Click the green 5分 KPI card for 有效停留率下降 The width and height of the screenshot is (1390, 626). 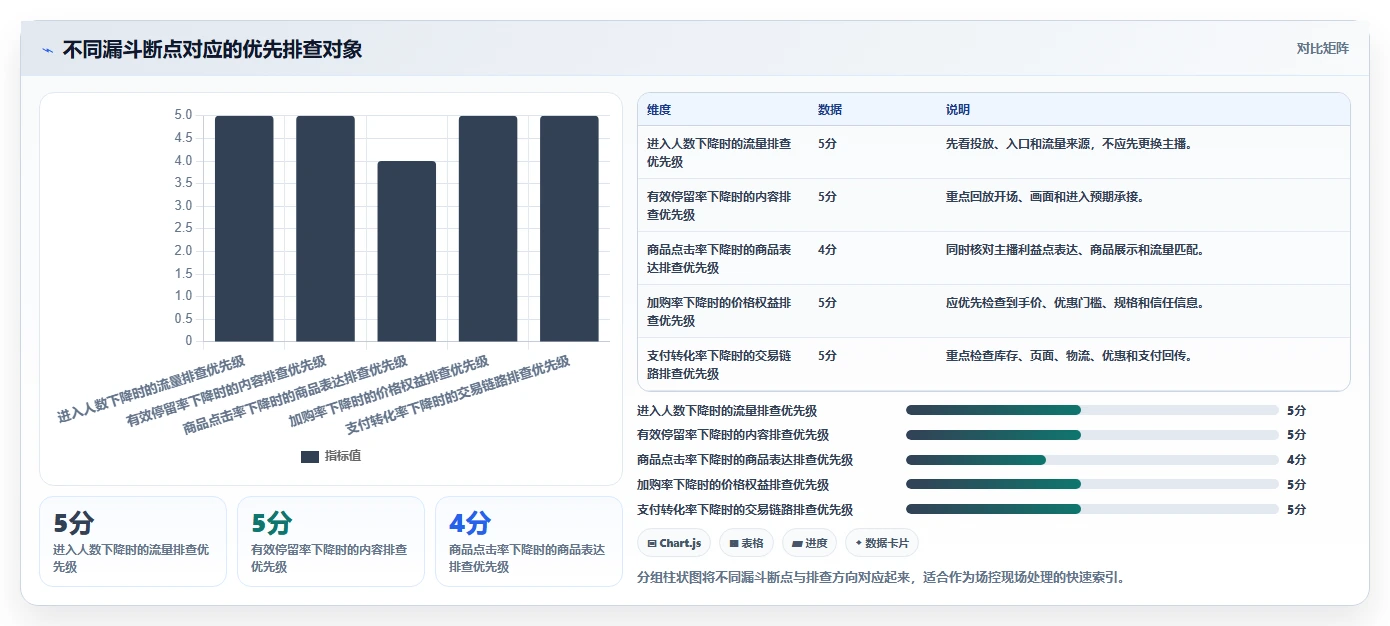point(331,541)
